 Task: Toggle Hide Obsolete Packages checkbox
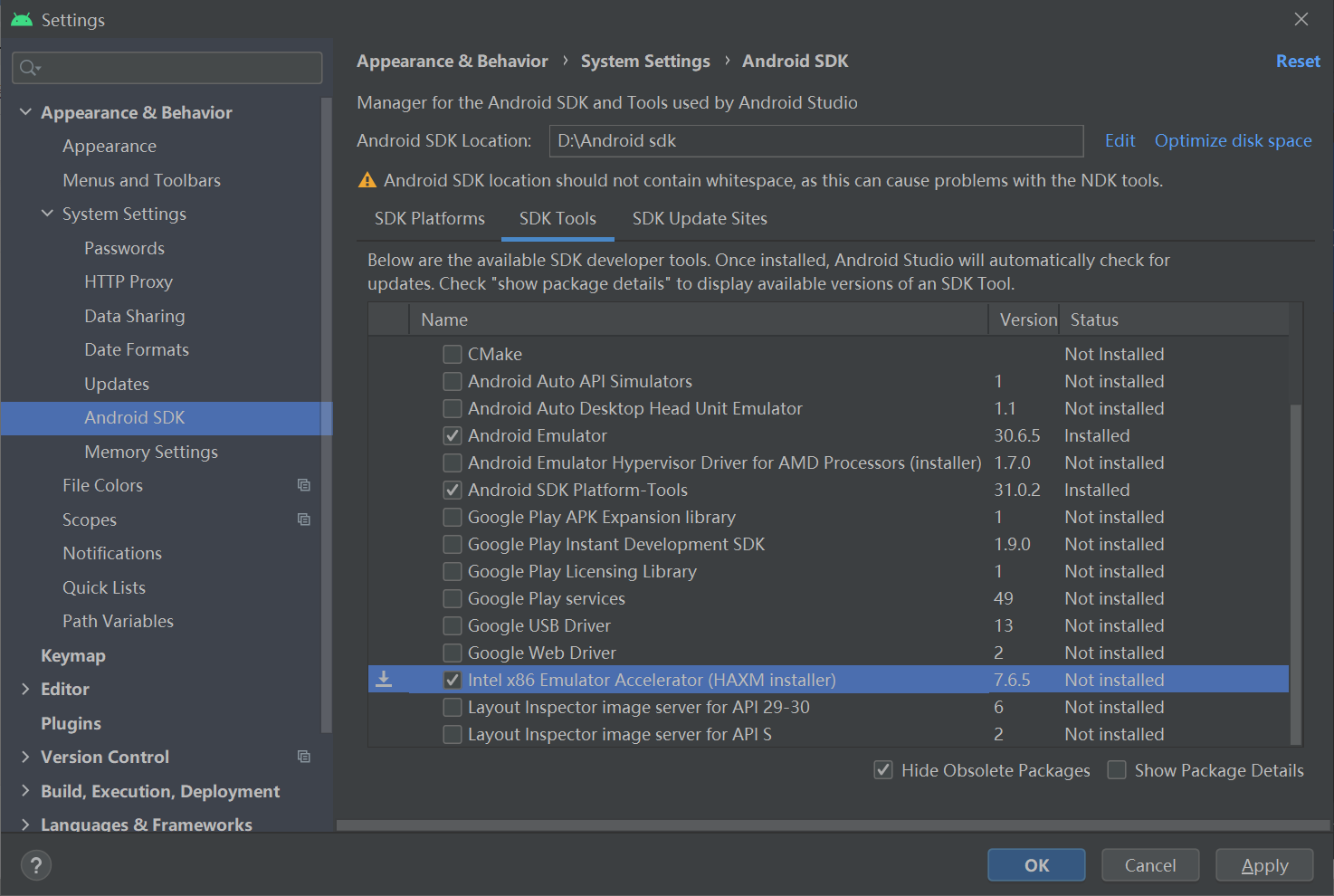click(883, 770)
